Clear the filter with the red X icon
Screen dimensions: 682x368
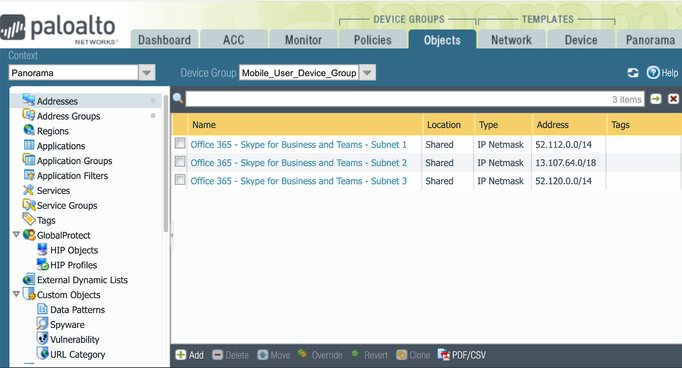click(673, 99)
